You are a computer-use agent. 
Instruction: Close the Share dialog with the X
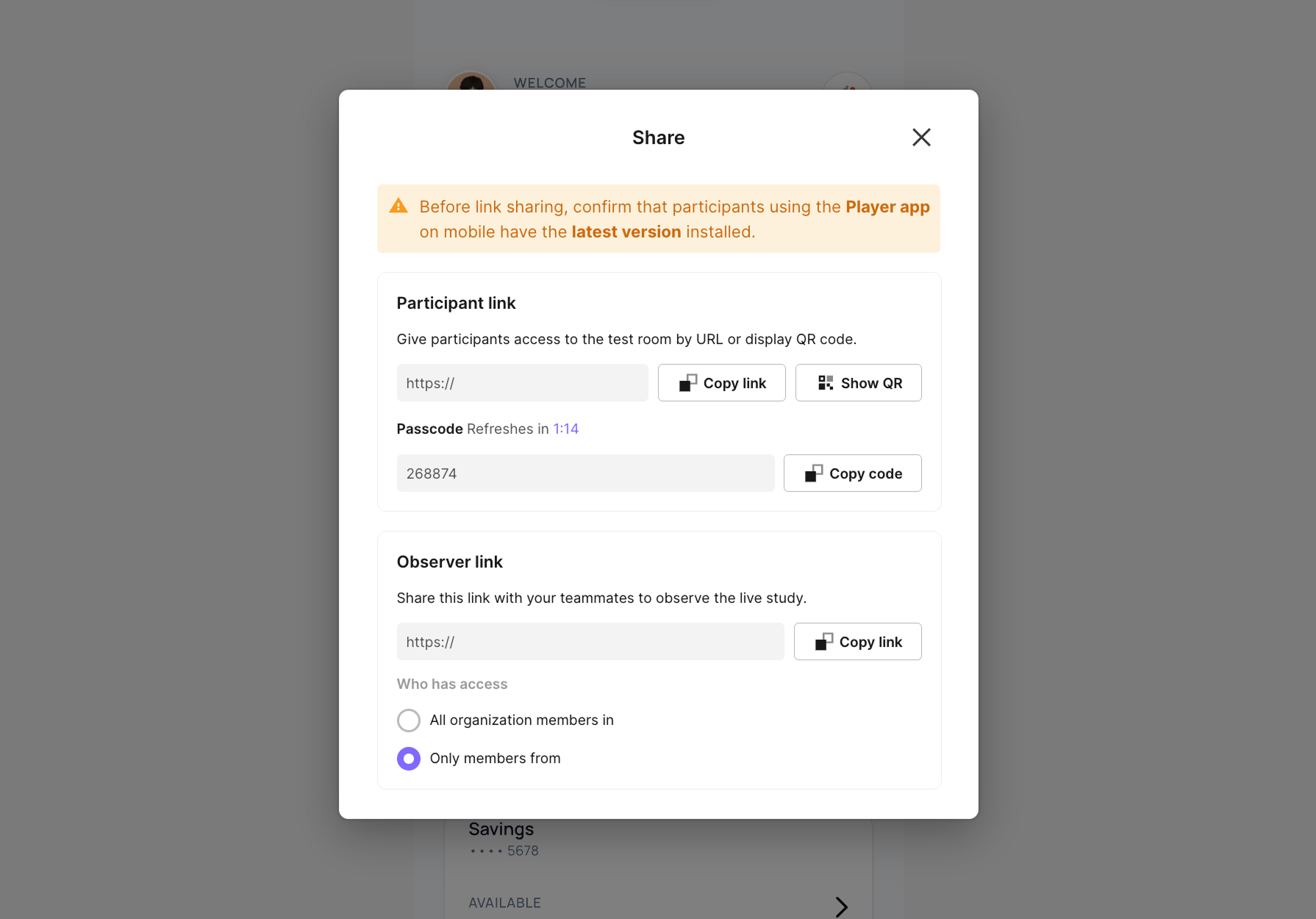coord(921,137)
